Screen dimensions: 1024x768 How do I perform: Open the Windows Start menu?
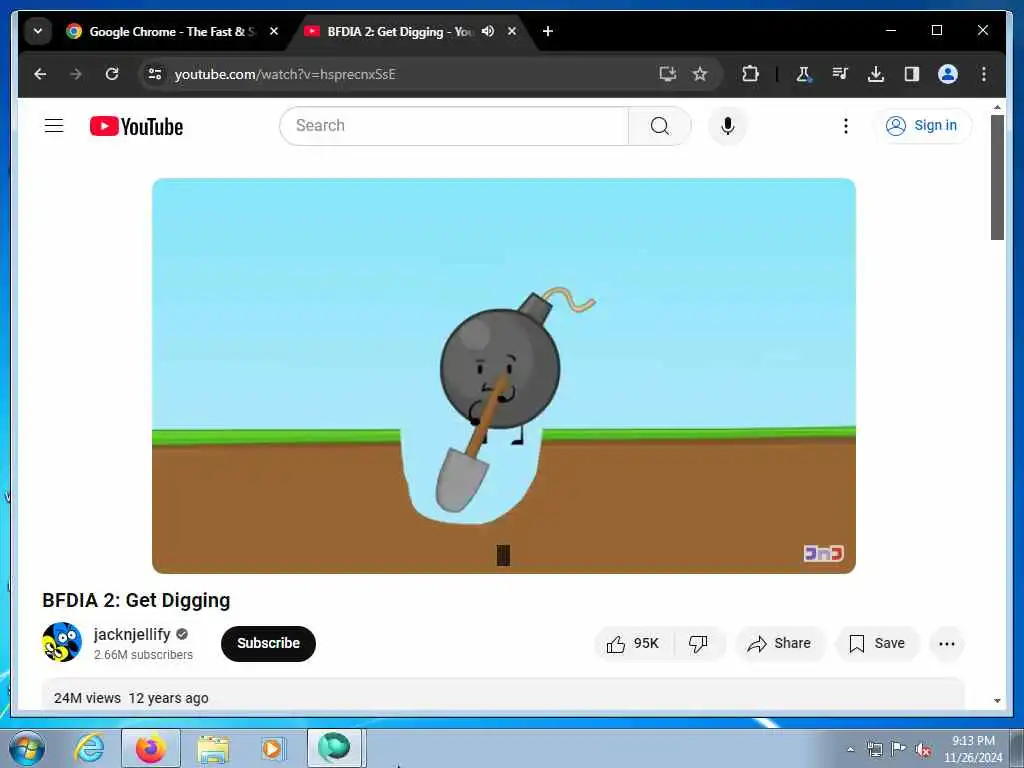(x=27, y=748)
